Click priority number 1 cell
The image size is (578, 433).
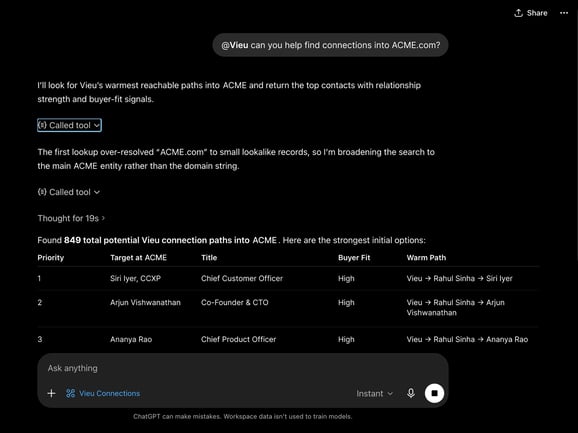(39, 279)
